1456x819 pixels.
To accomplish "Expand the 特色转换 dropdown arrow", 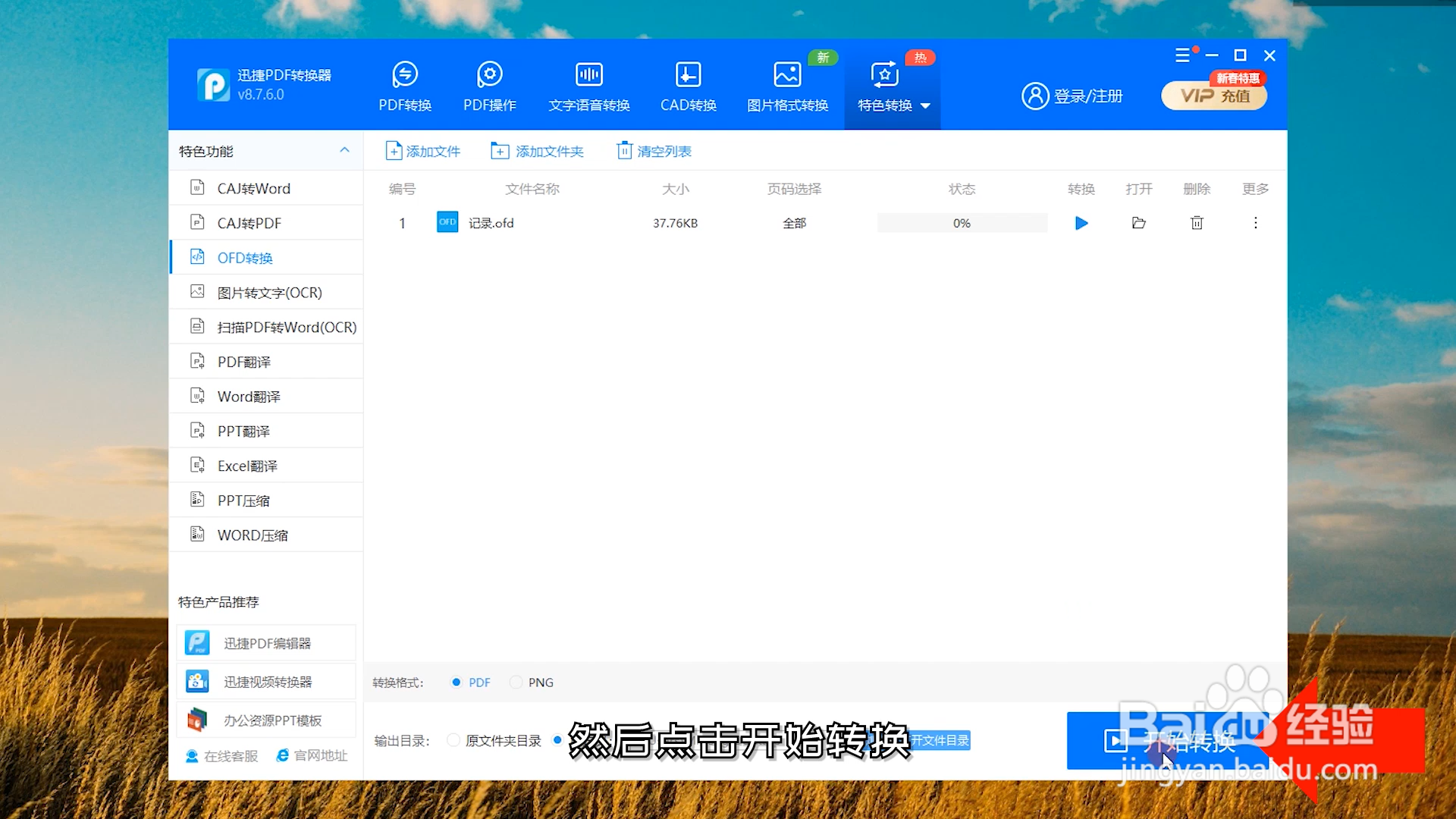I will (x=925, y=105).
